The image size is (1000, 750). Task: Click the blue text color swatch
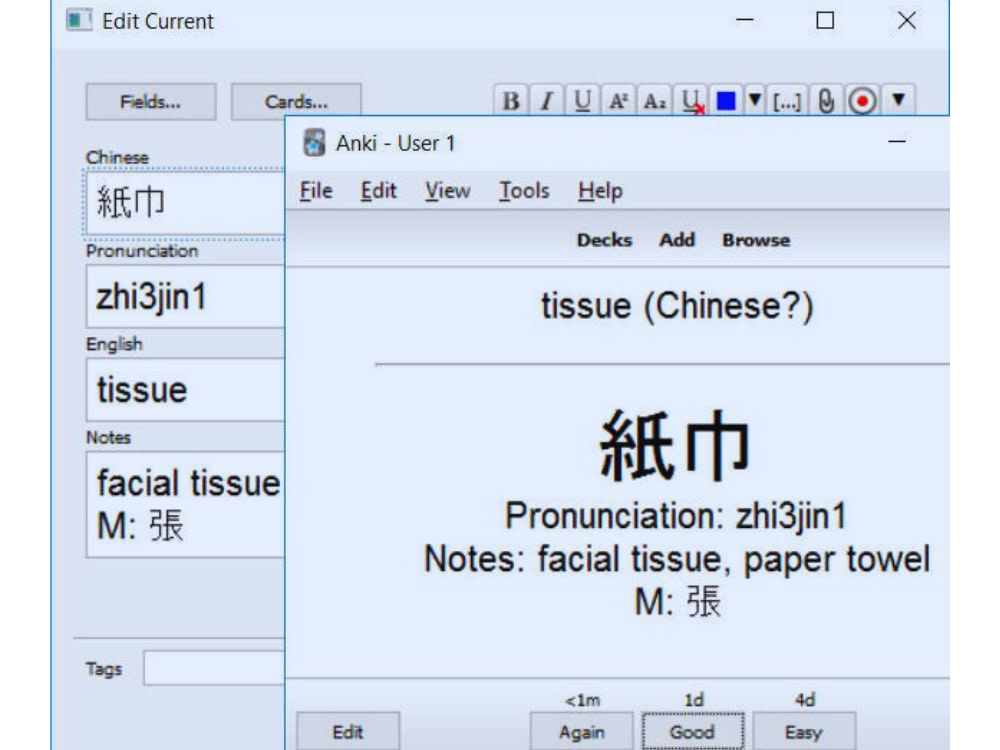pyautogui.click(x=726, y=101)
